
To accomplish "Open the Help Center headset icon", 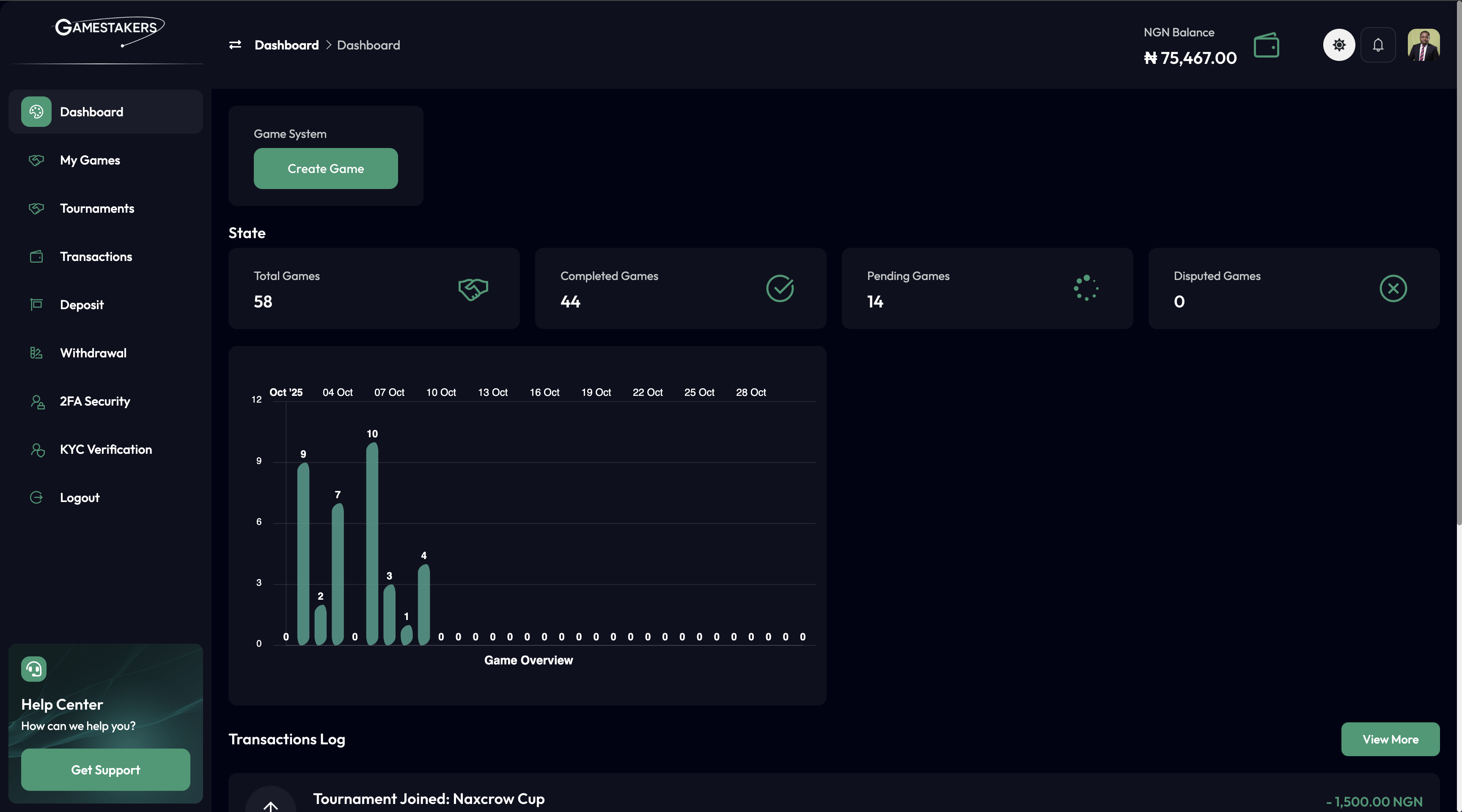I will (x=33, y=669).
